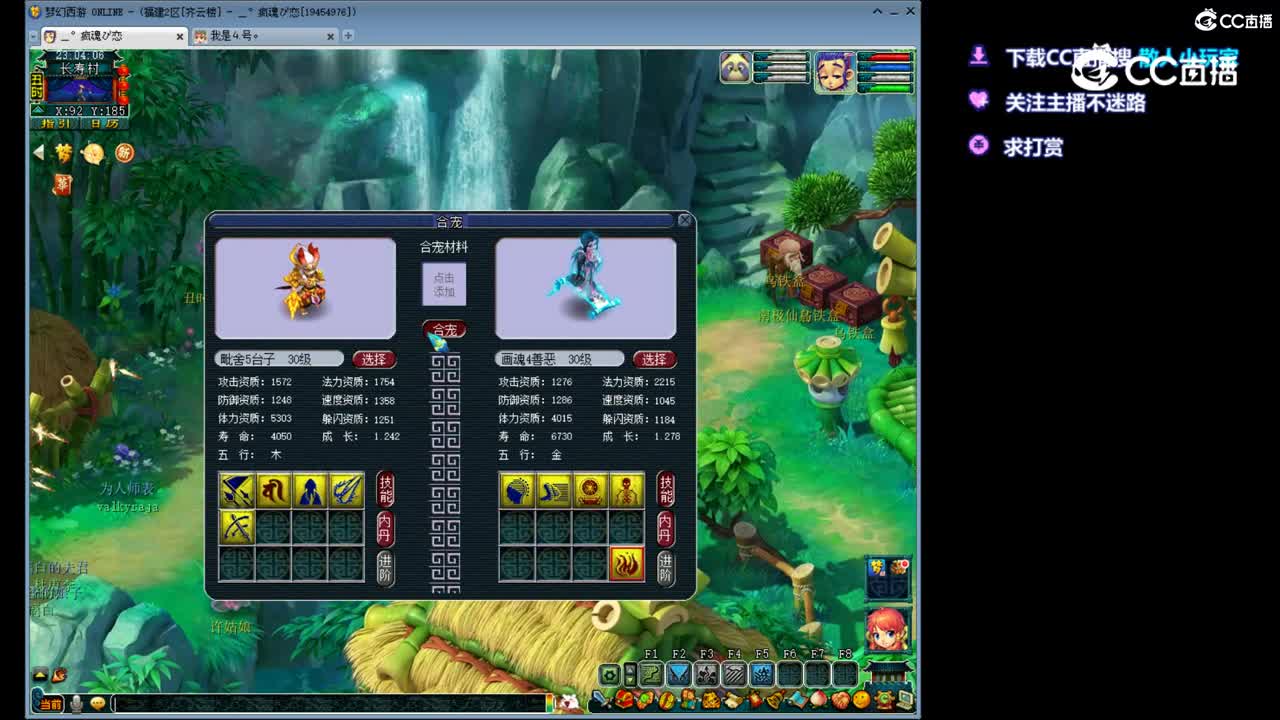
Task: Trigger the F4 striped skill slot
Action: [x=734, y=674]
